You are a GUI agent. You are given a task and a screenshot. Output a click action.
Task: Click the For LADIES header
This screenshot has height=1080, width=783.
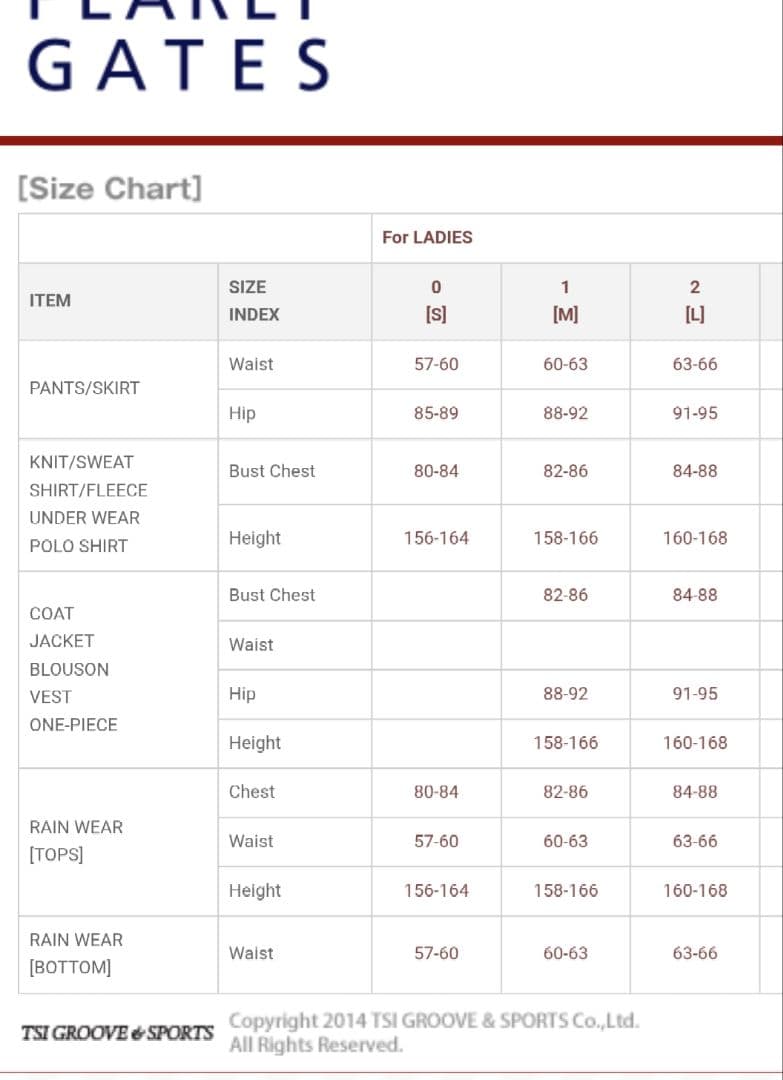pyautogui.click(x=427, y=238)
